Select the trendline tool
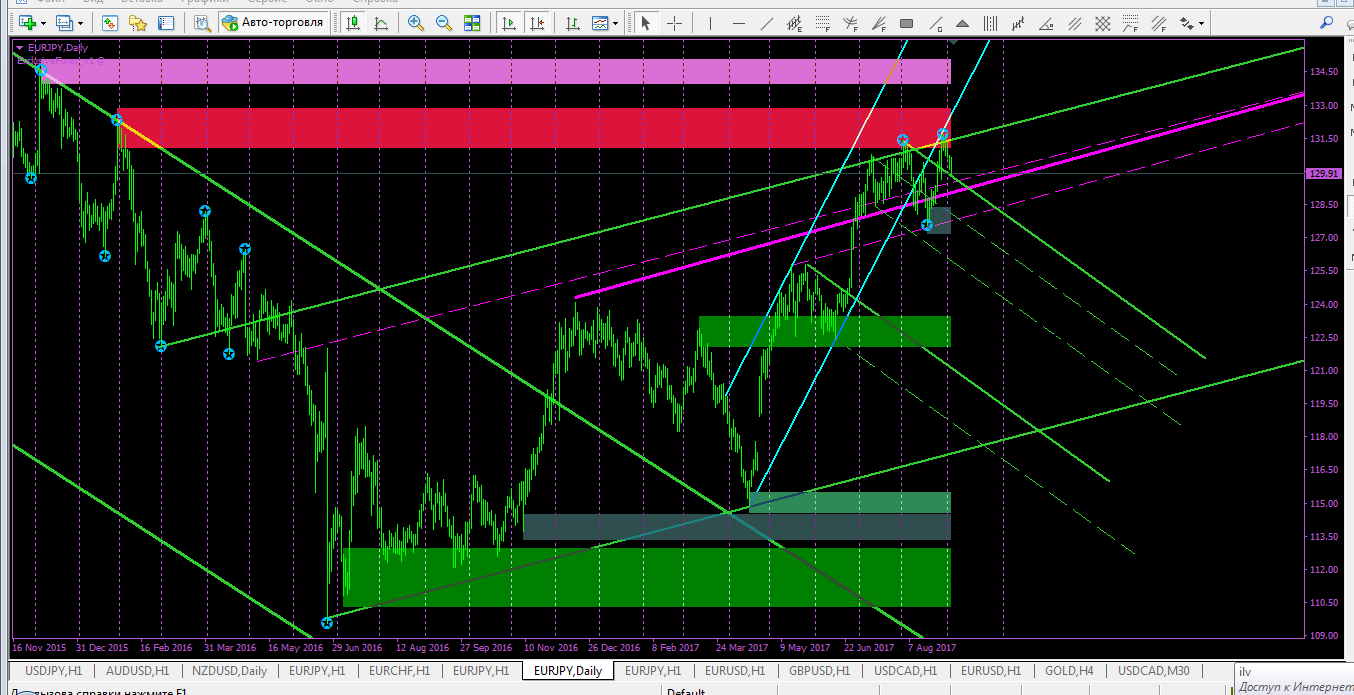 click(x=767, y=22)
